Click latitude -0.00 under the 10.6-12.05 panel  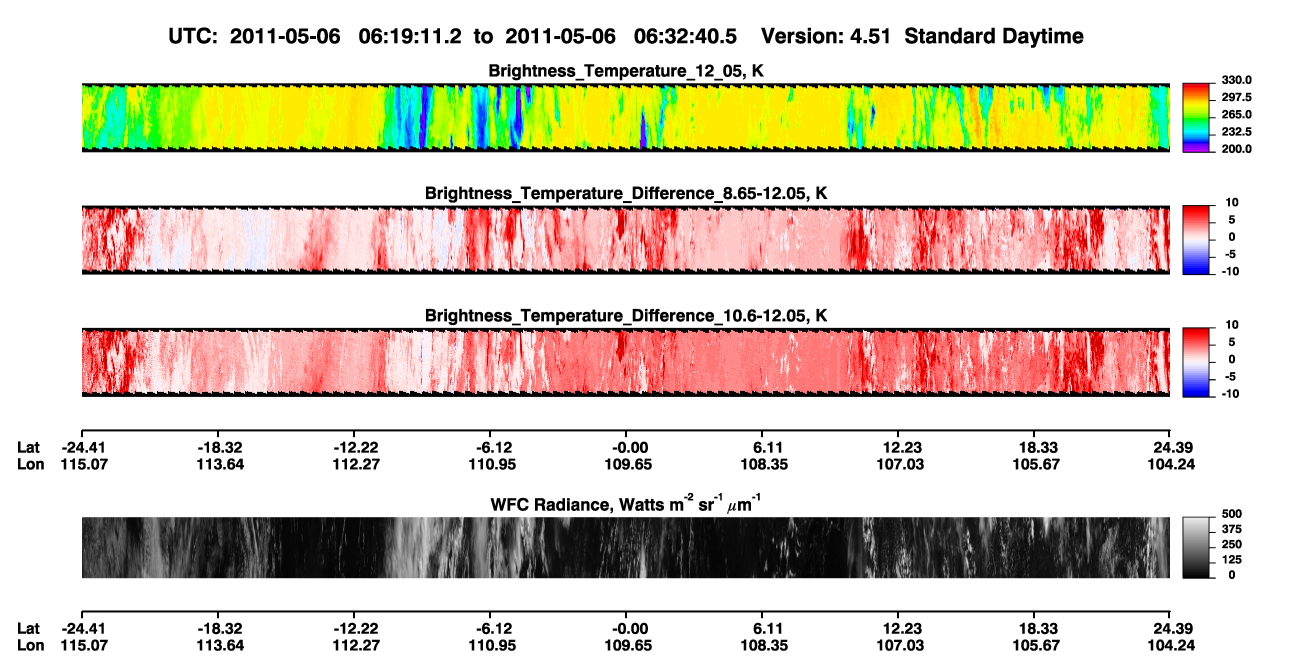(626, 447)
